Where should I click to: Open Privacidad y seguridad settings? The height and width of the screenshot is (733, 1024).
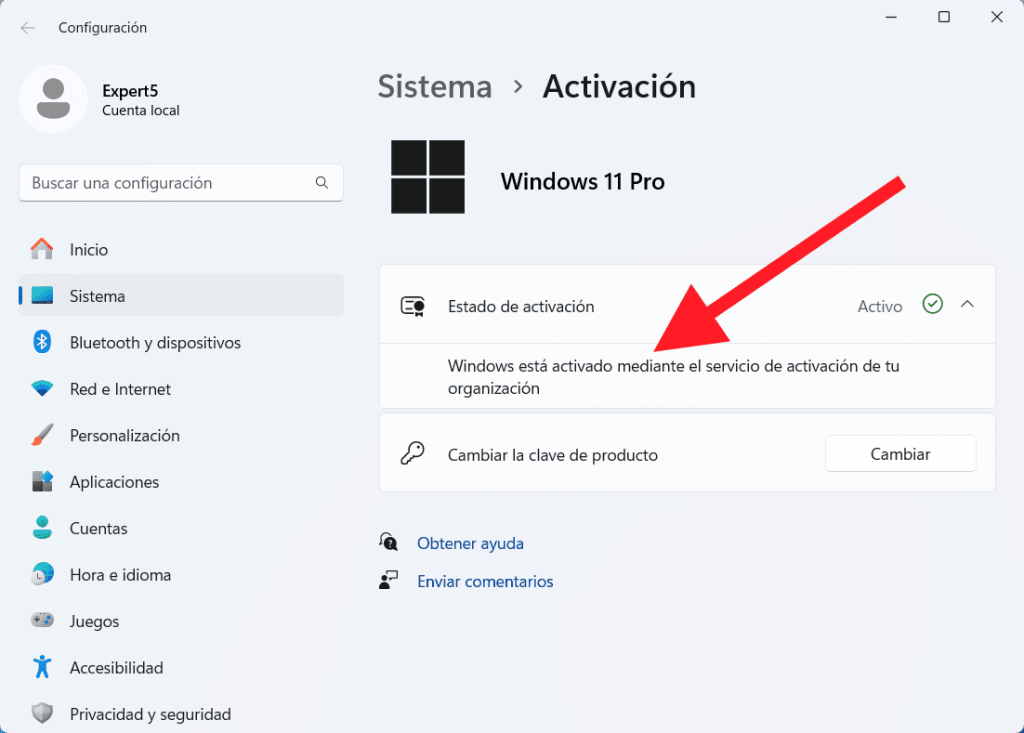(x=150, y=713)
